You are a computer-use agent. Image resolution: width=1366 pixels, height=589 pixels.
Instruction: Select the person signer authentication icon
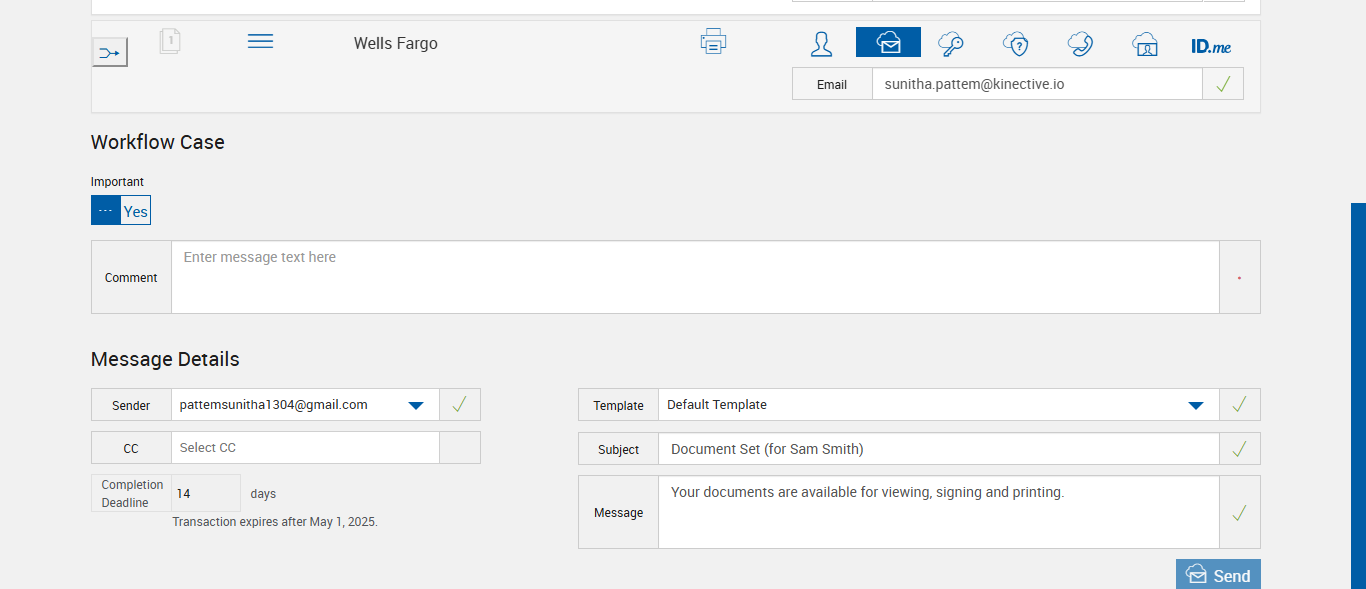[821, 43]
